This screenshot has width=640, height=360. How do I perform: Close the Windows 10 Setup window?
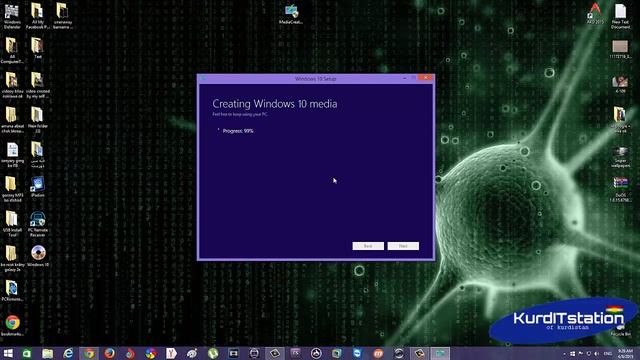(x=426, y=78)
